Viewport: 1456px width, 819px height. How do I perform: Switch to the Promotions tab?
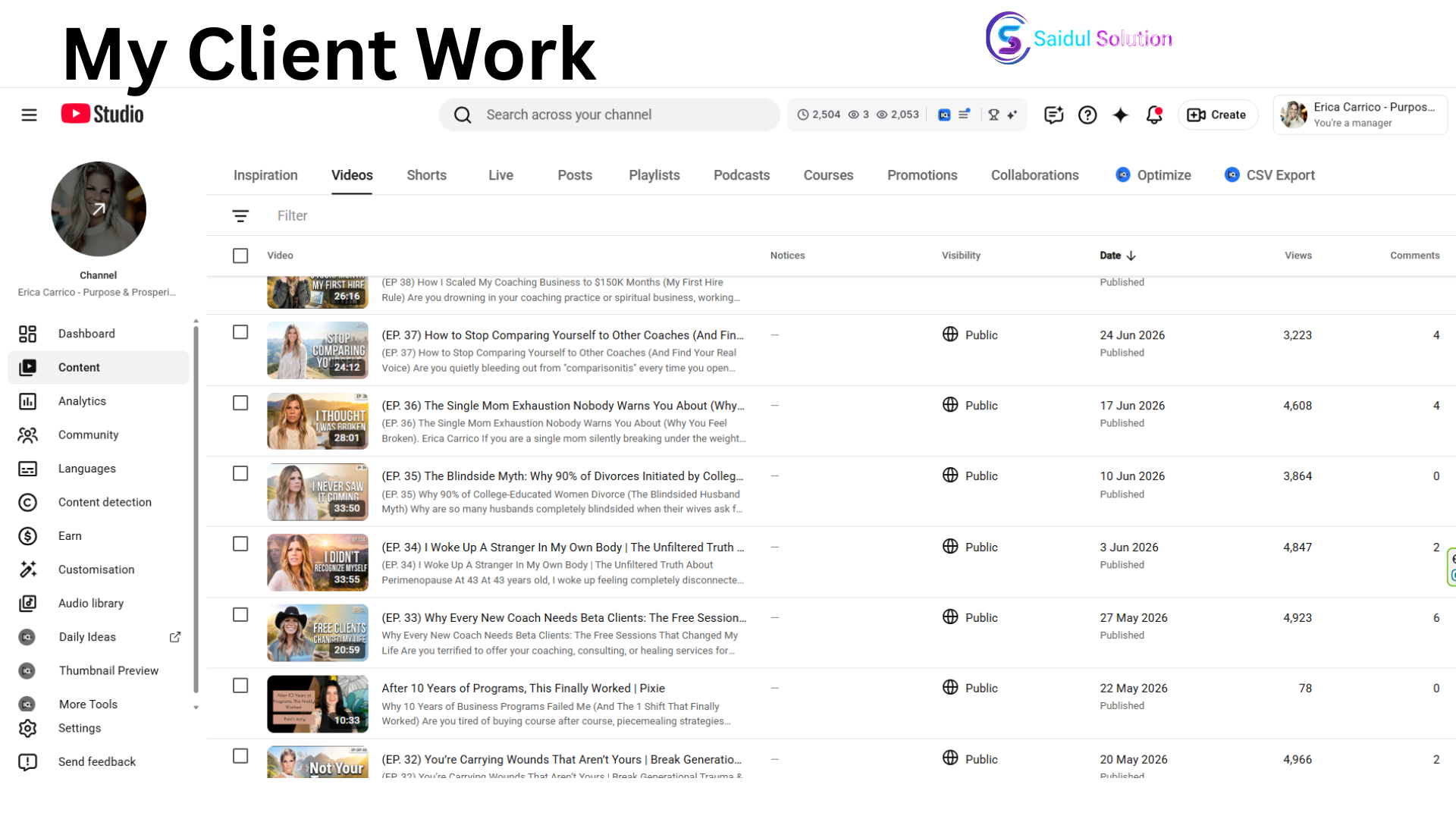(922, 175)
